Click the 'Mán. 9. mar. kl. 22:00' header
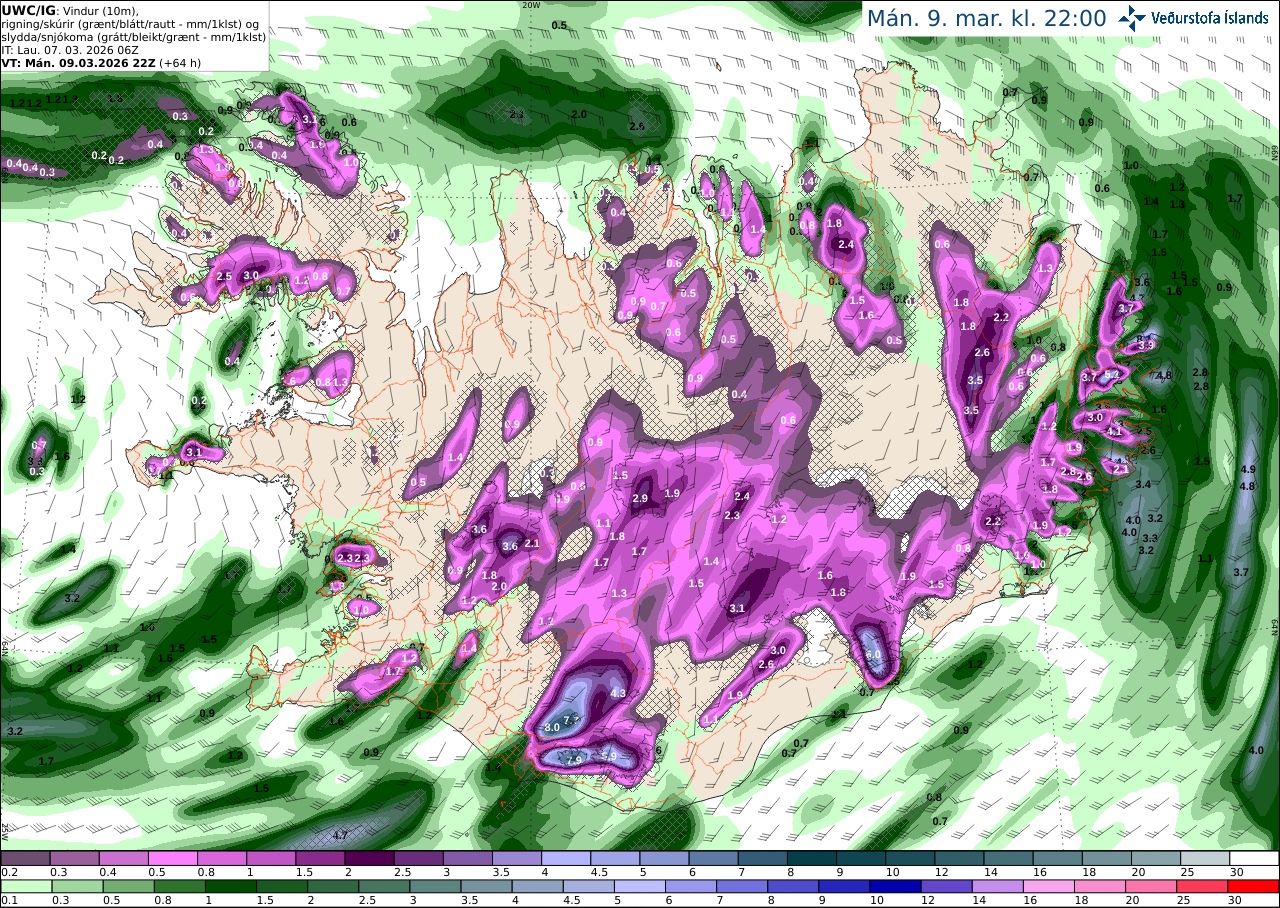Screen dimensions: 1280x908 pos(986,18)
